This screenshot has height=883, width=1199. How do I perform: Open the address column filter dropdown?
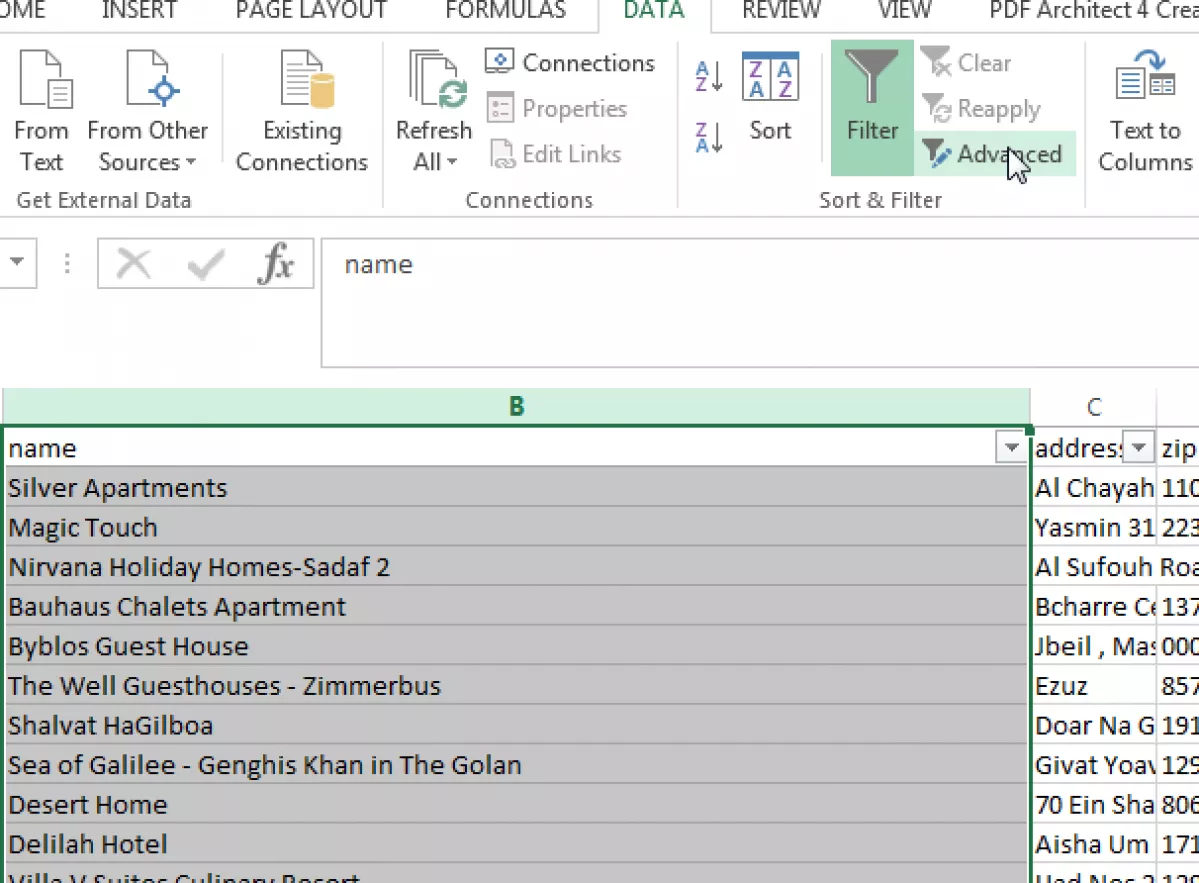tap(1139, 448)
